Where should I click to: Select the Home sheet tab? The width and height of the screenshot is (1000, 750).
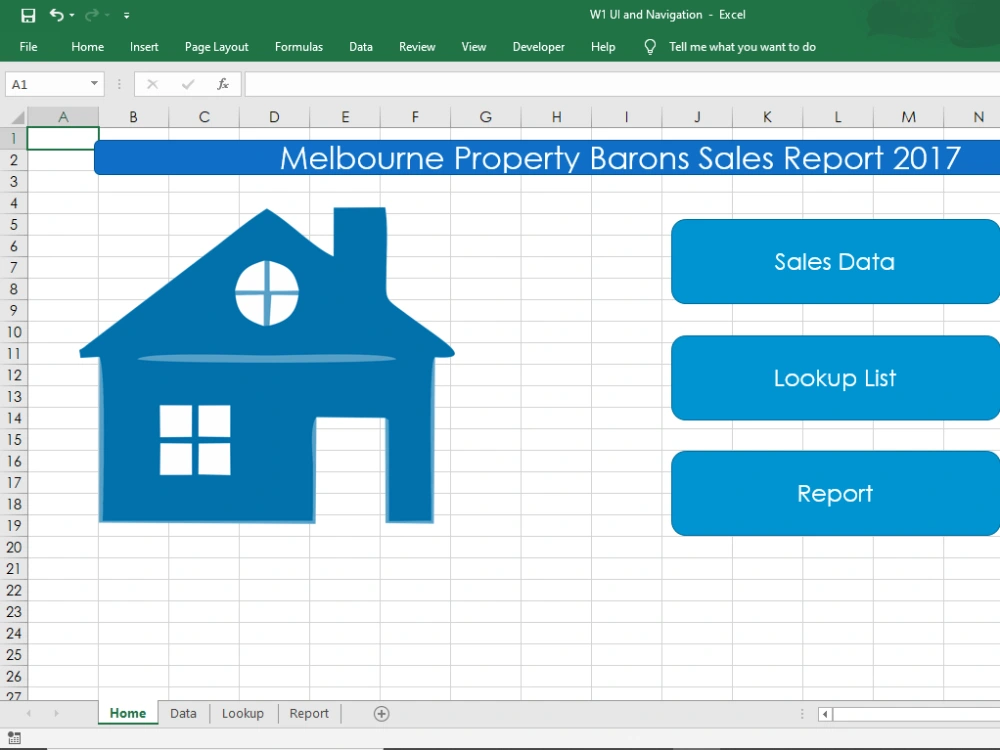coord(128,713)
